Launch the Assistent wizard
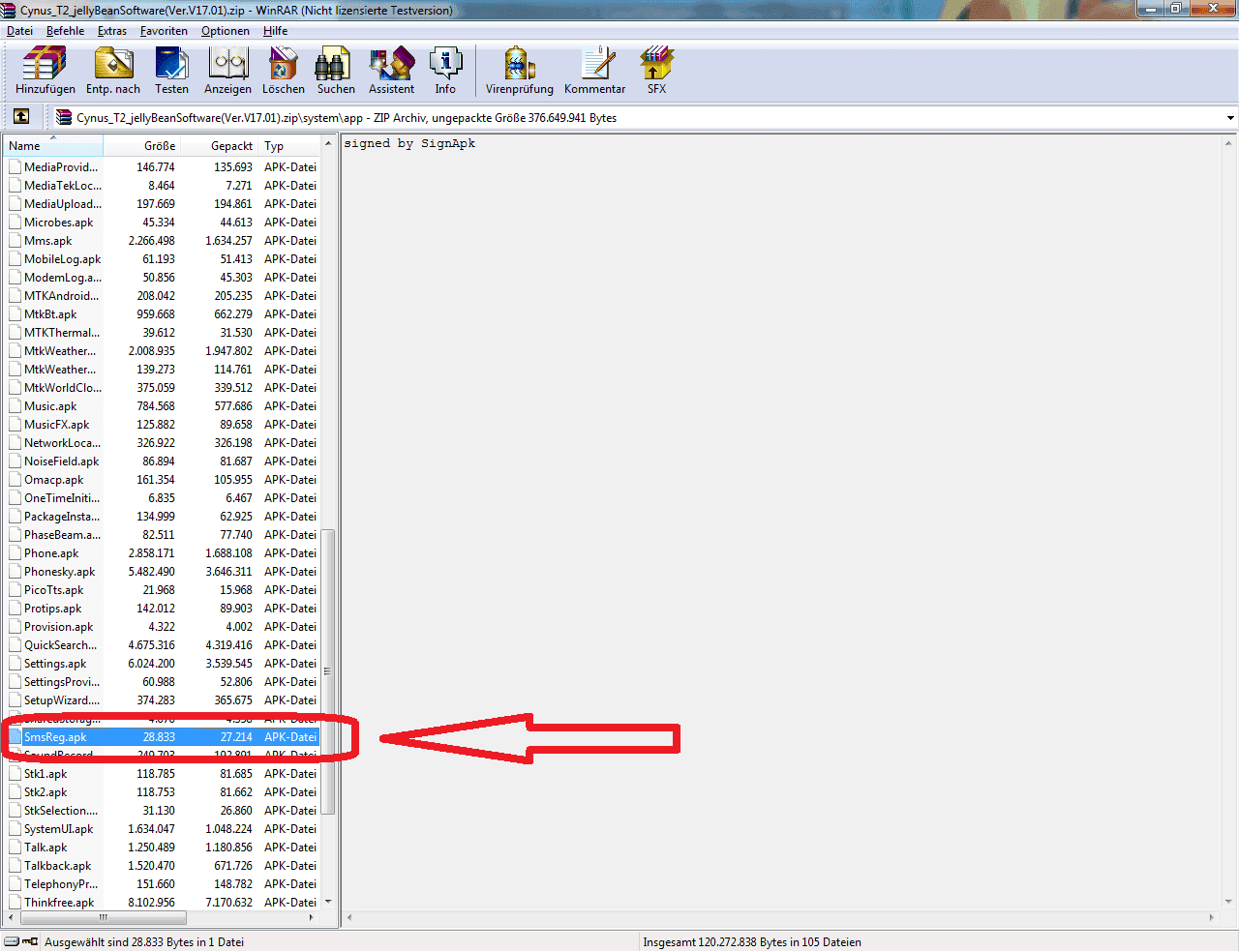This screenshot has height=952, width=1239. 391,71
